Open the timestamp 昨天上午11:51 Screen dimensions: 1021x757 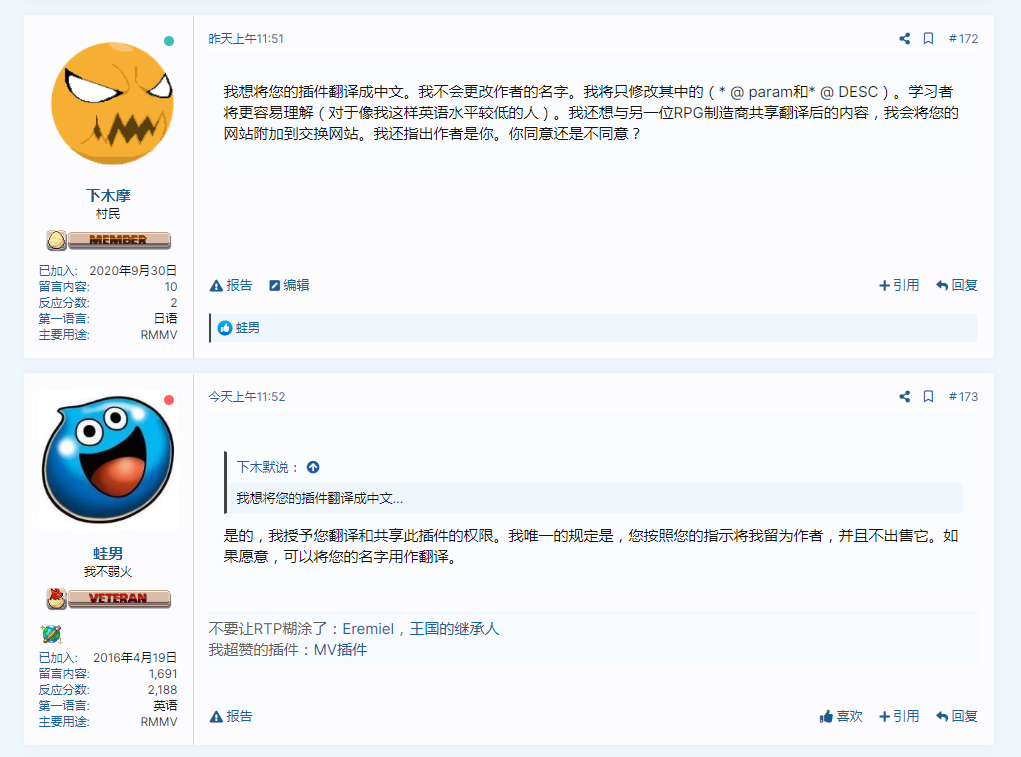pos(246,38)
